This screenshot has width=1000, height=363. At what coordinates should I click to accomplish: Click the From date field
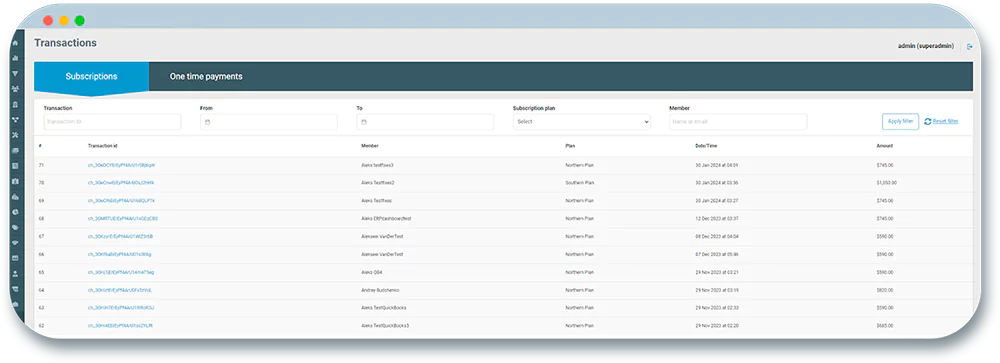[x=268, y=122]
